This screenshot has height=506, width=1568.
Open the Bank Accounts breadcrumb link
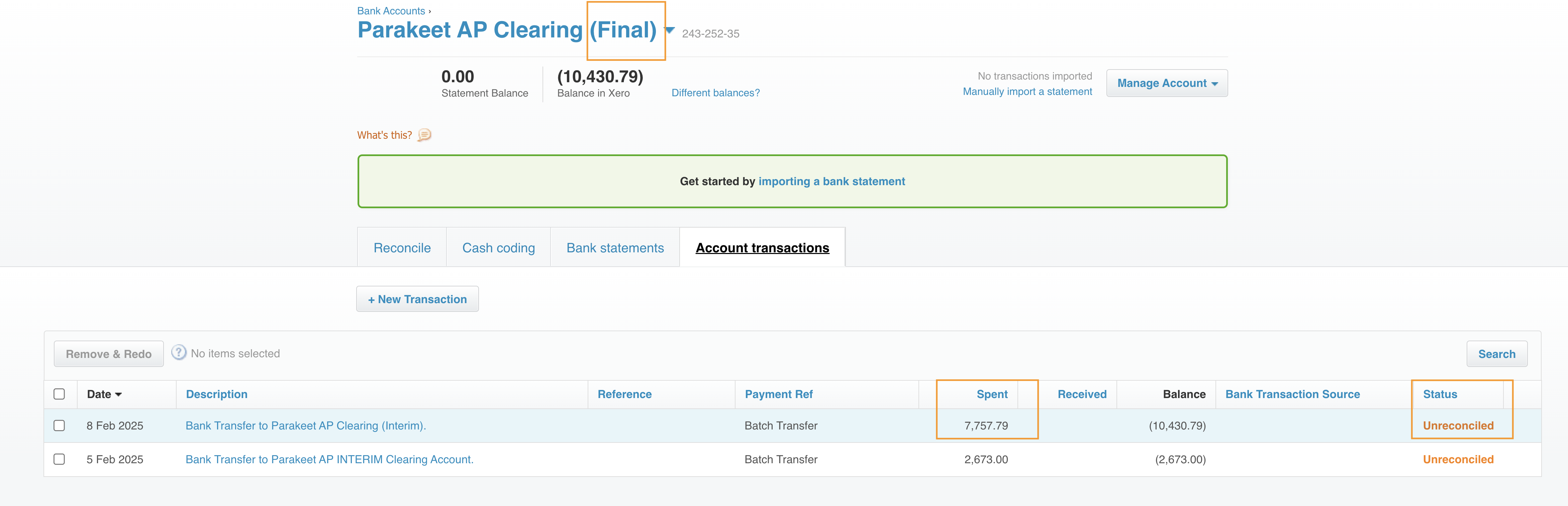click(391, 11)
